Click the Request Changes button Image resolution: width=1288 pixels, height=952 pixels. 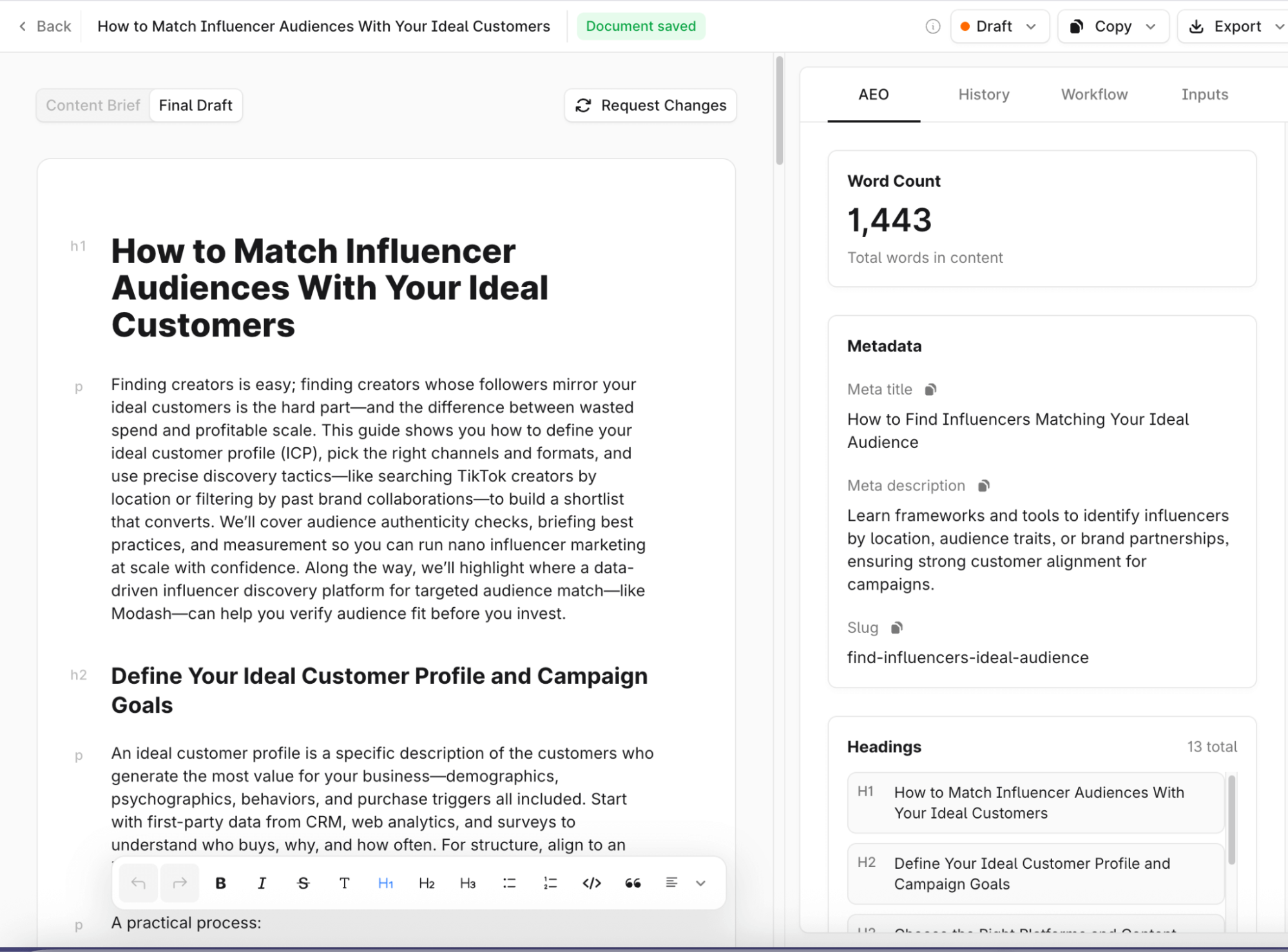click(650, 105)
